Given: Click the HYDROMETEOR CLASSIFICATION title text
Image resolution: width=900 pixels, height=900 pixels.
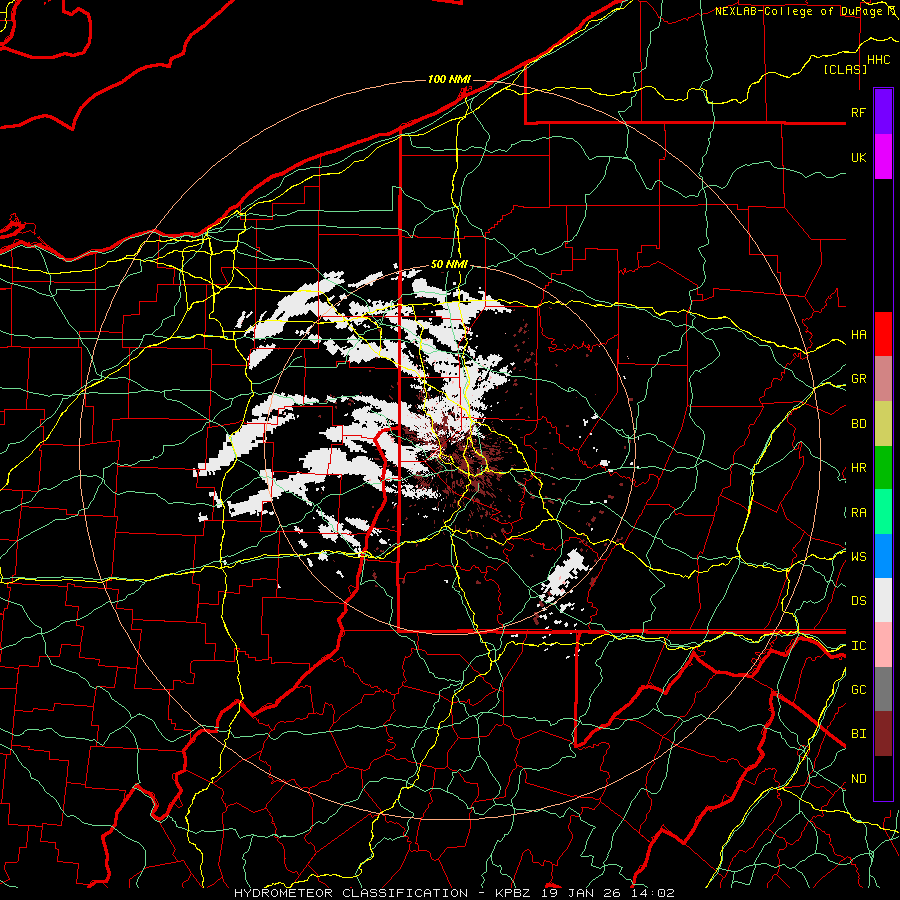Looking at the screenshot, I should (351, 893).
